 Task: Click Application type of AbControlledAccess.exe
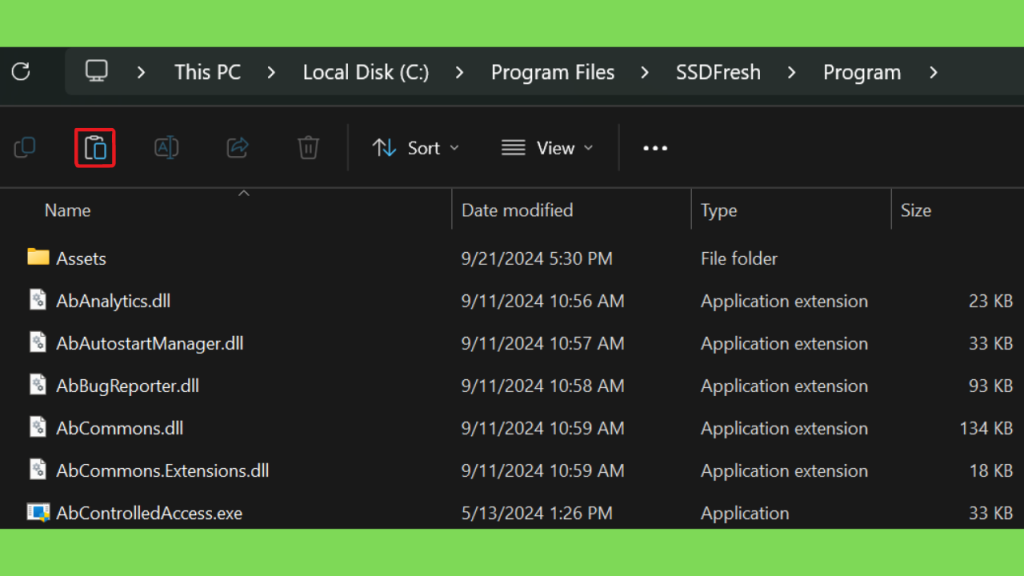[744, 514]
